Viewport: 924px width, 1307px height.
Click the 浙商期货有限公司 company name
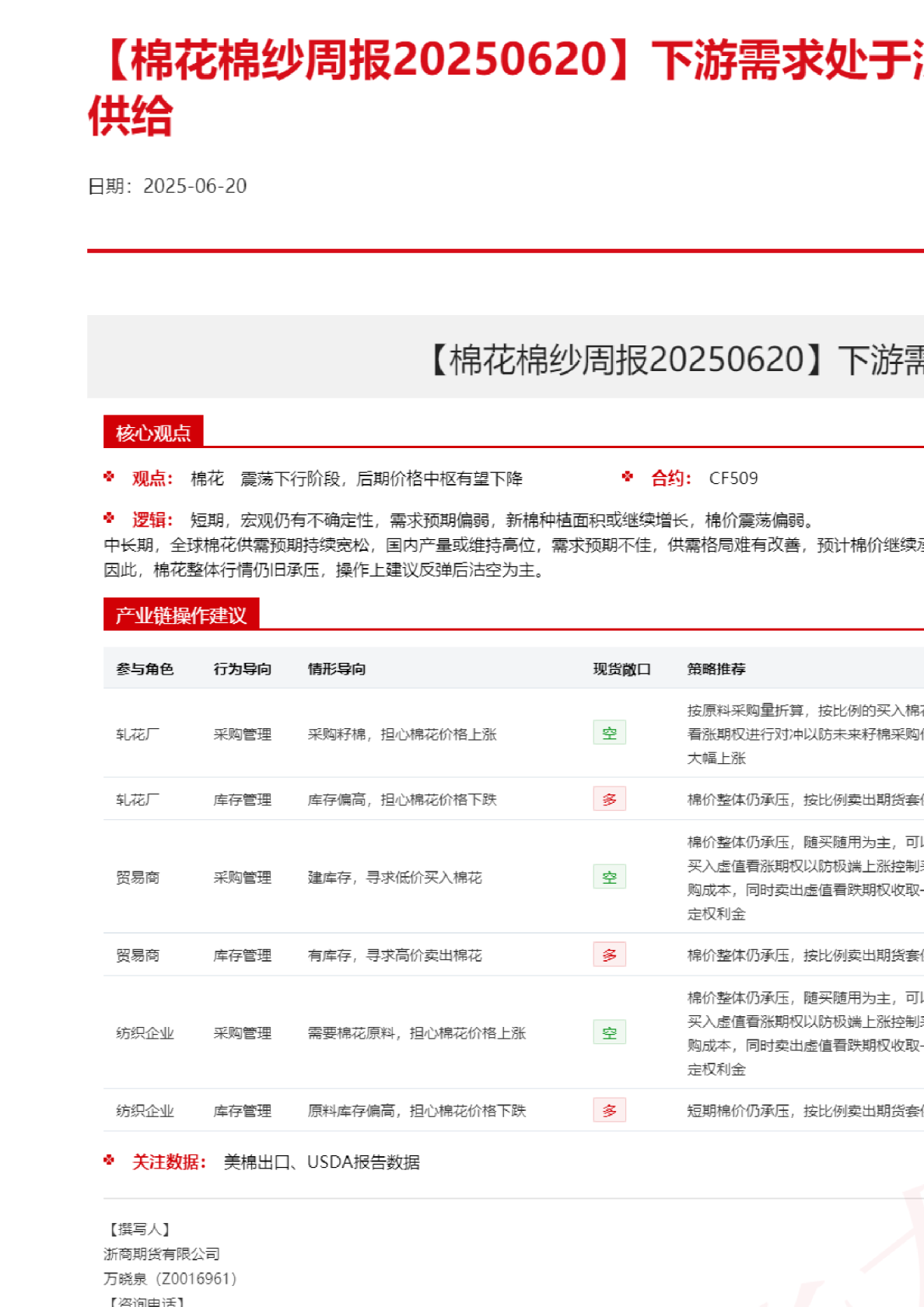[x=162, y=1254]
